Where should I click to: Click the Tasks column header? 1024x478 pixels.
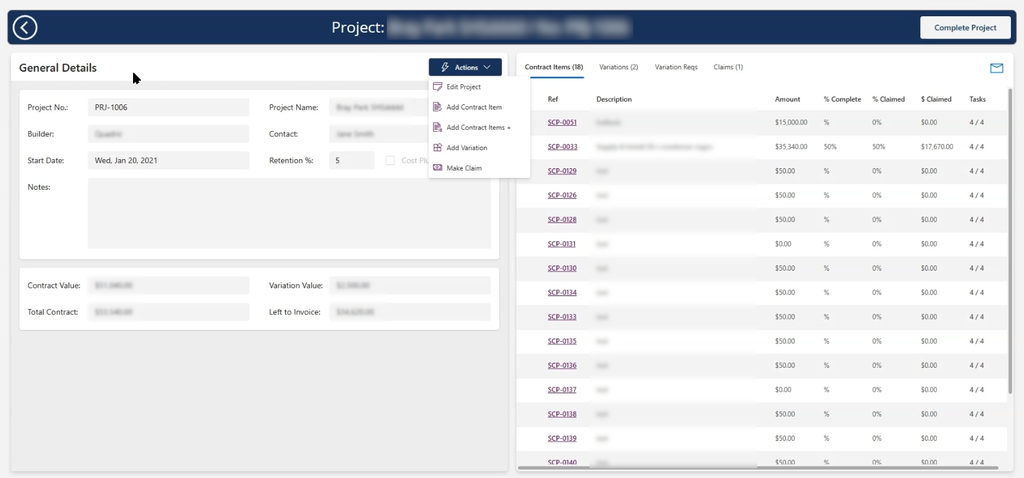[978, 99]
